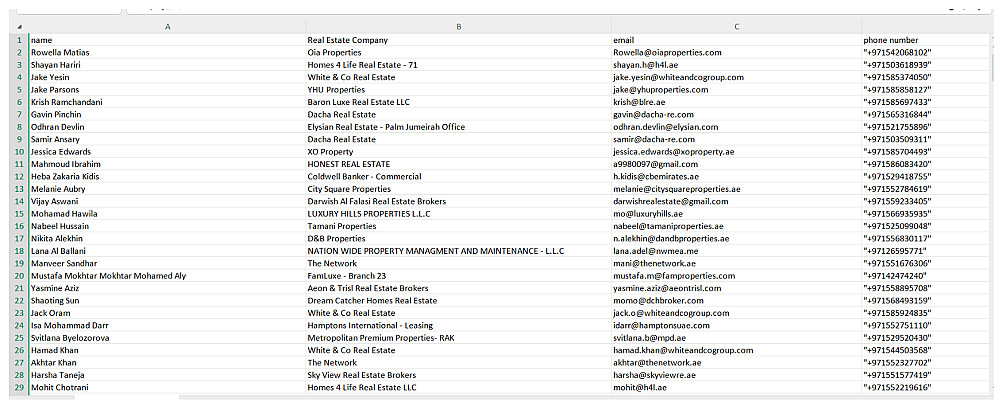
Task: Select cell with Mohamad Hawila
Action: (167, 214)
